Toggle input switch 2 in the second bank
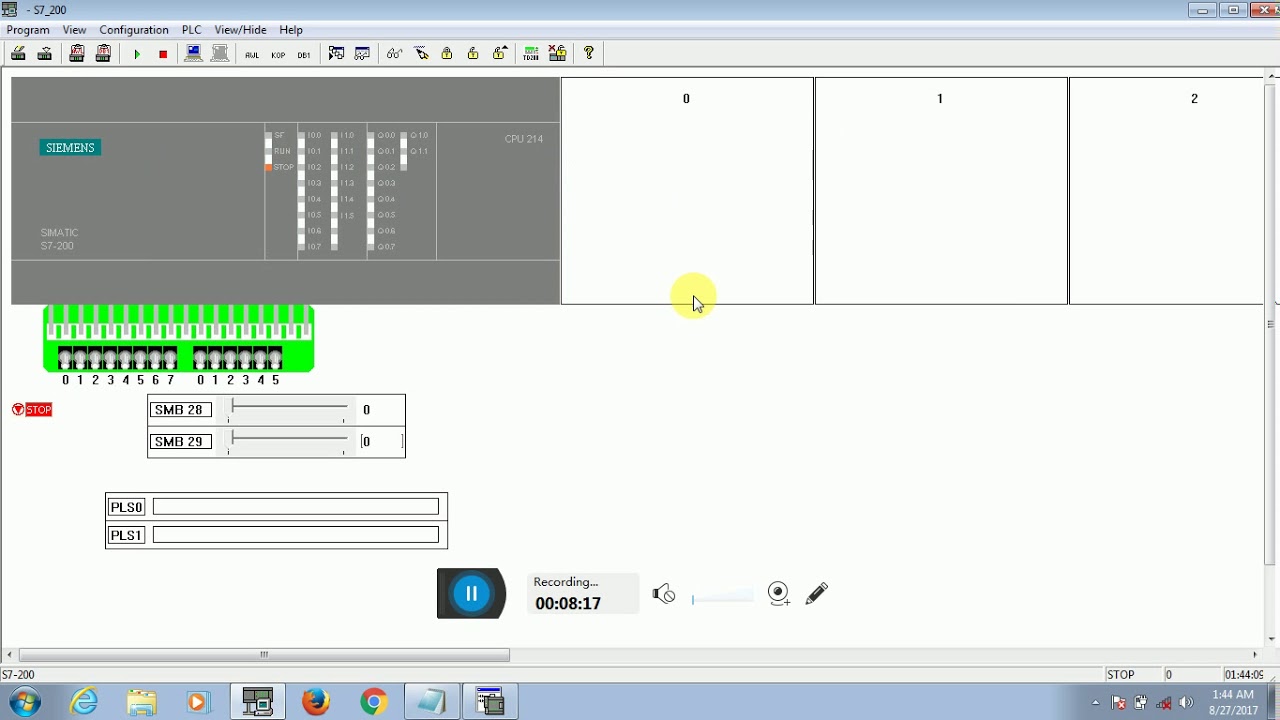The width and height of the screenshot is (1280, 720). [230, 358]
